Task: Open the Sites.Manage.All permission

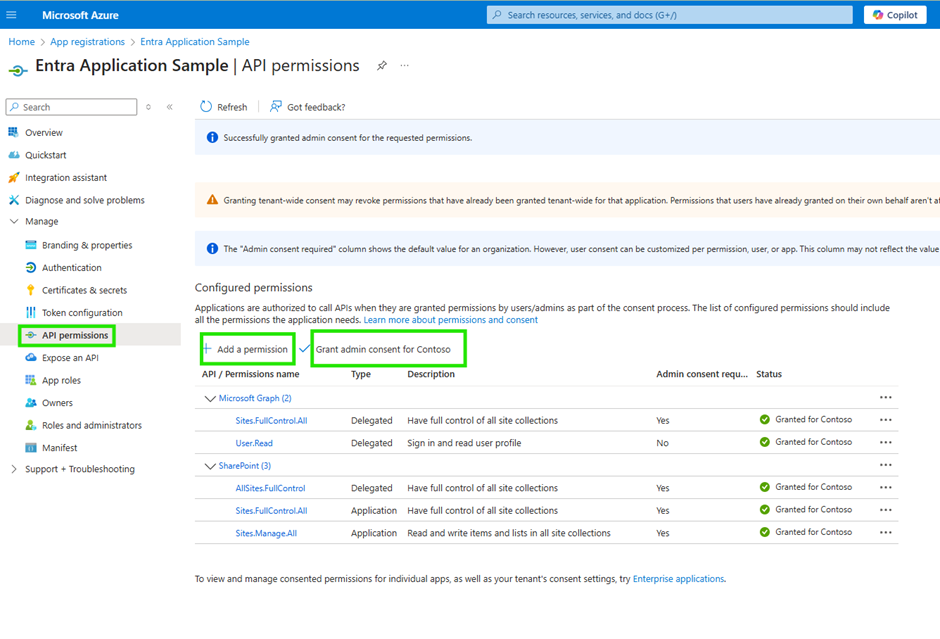Action: (x=266, y=533)
